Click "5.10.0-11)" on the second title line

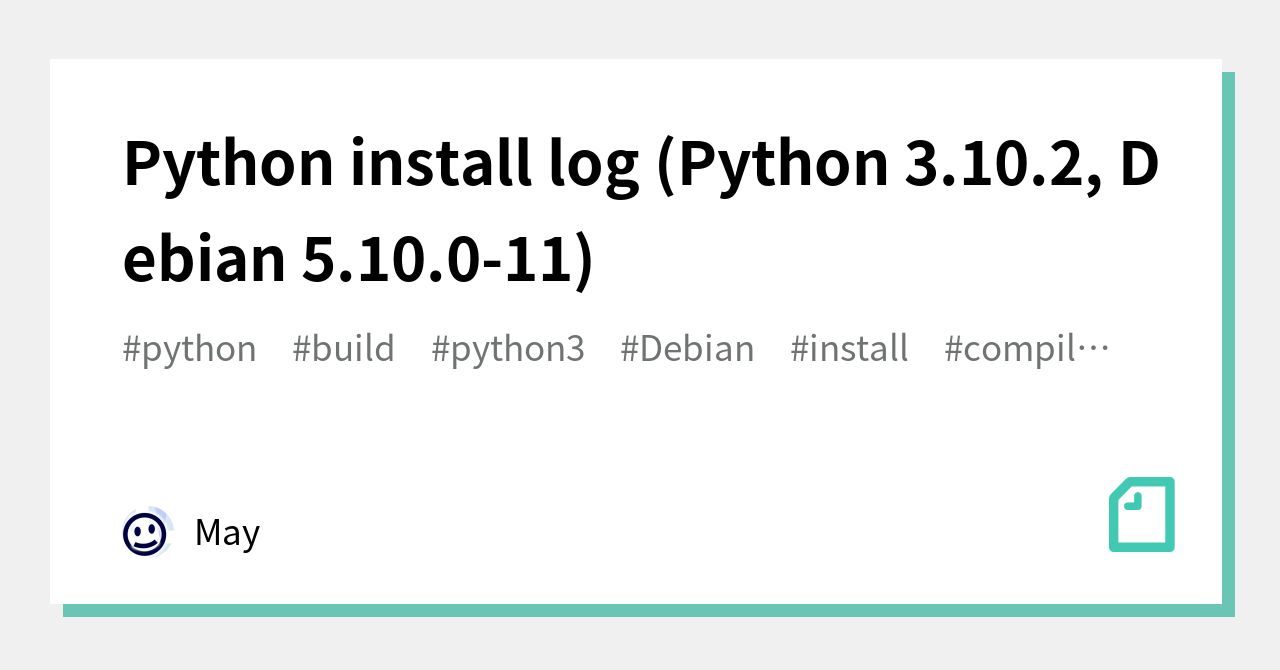(x=447, y=258)
